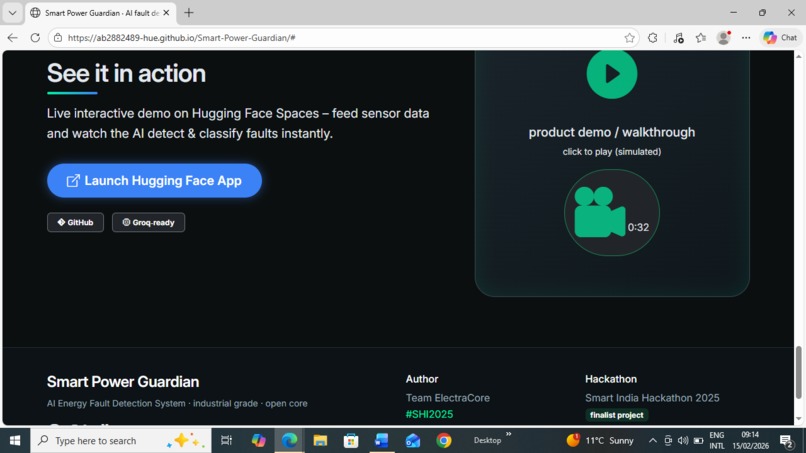Open File Explorer from taskbar
The image size is (806, 453).
pos(320,440)
